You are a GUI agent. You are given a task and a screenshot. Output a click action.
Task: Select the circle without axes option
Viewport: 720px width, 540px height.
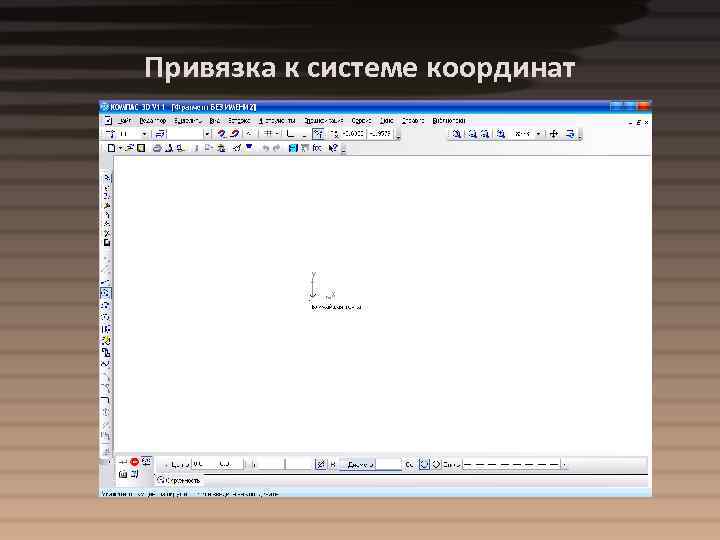[x=425, y=464]
